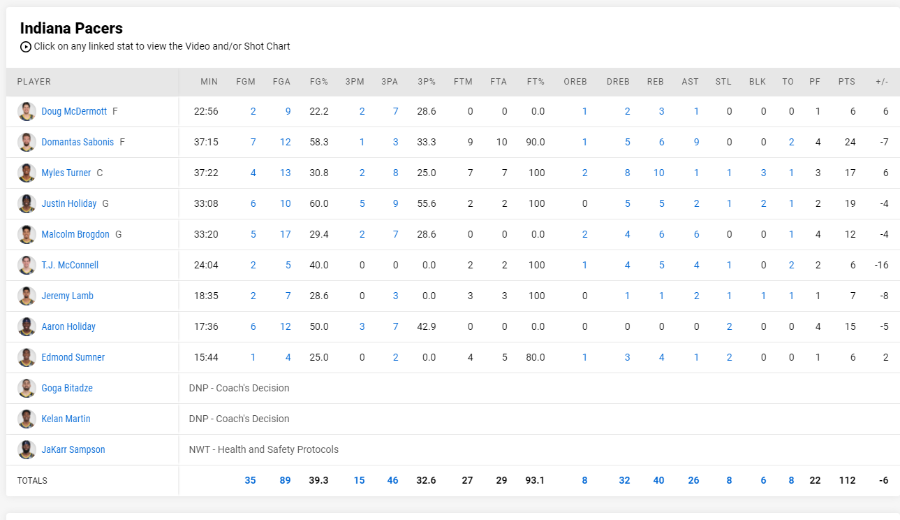Image resolution: width=900 pixels, height=520 pixels.
Task: Click Malcolm Brogdon's player headshot
Action: click(26, 234)
